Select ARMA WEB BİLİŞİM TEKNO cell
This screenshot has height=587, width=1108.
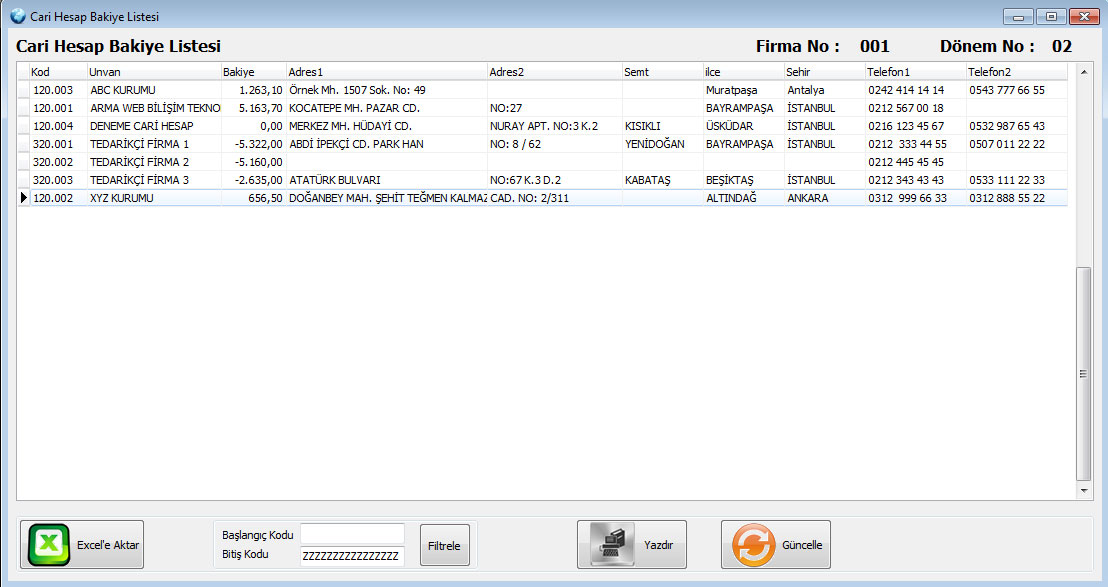154,108
